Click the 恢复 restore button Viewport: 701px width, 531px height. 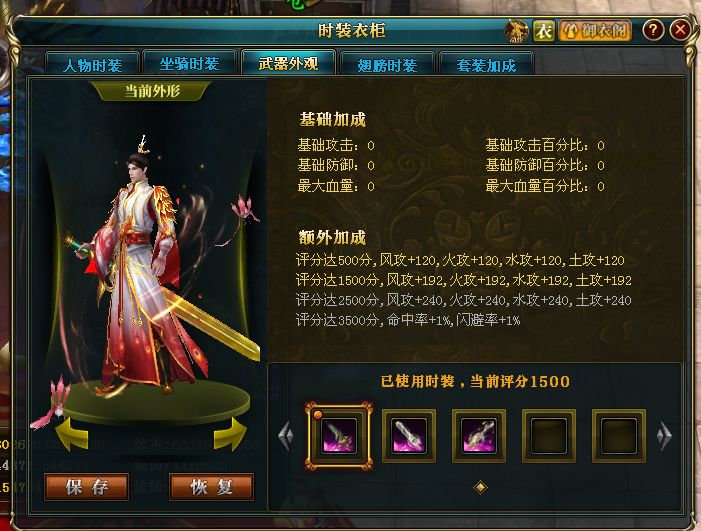(211, 487)
